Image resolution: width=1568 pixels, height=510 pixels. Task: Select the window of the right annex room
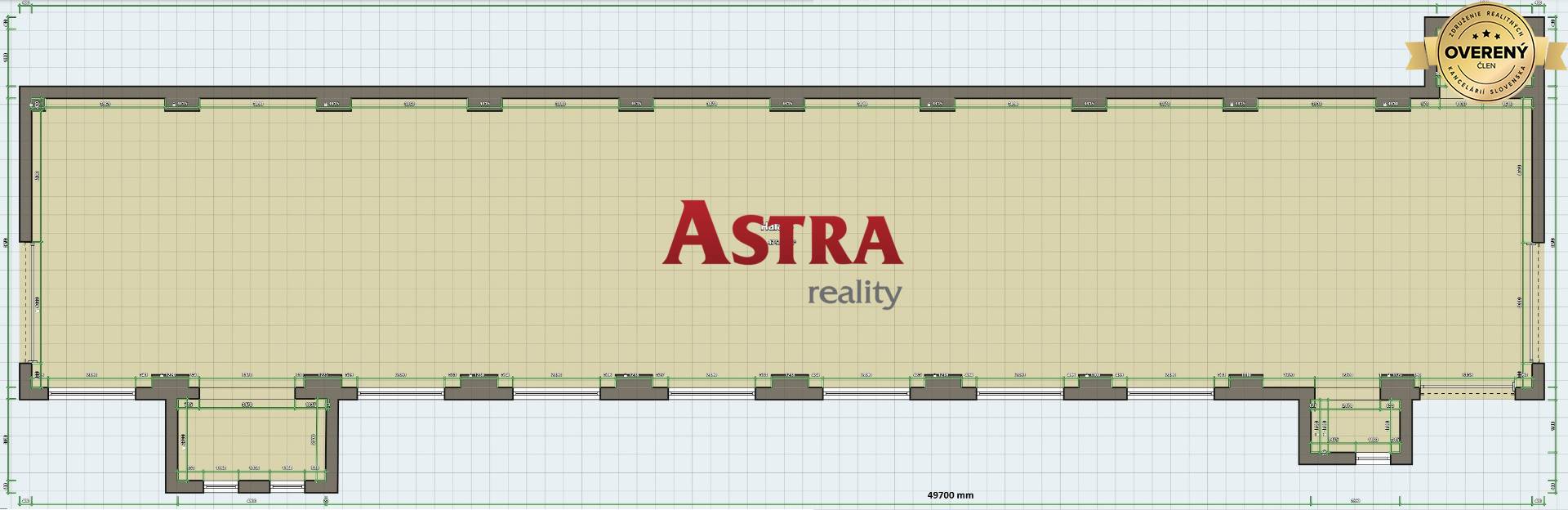tap(1373, 459)
